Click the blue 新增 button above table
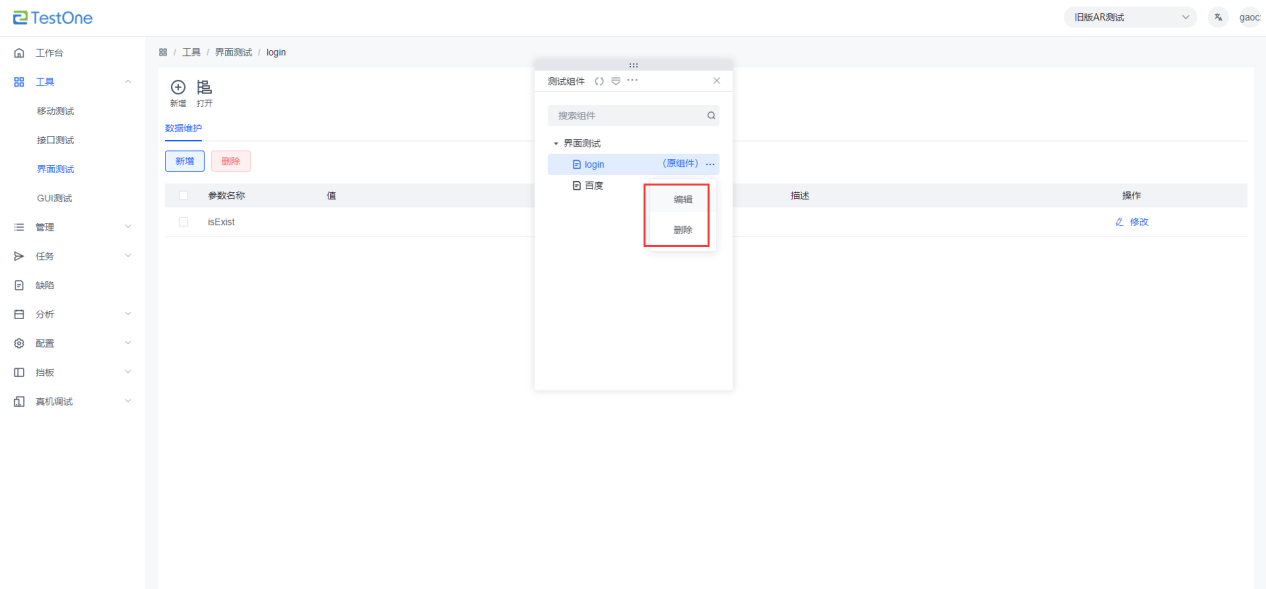This screenshot has width=1266, height=589. tap(185, 161)
